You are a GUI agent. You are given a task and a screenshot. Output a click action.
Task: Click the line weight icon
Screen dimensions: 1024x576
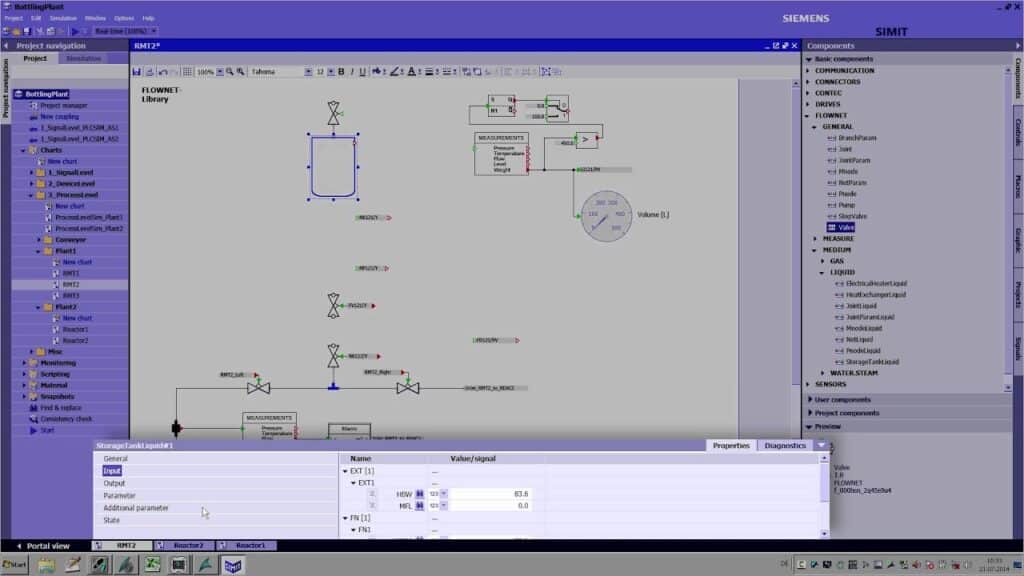click(429, 72)
